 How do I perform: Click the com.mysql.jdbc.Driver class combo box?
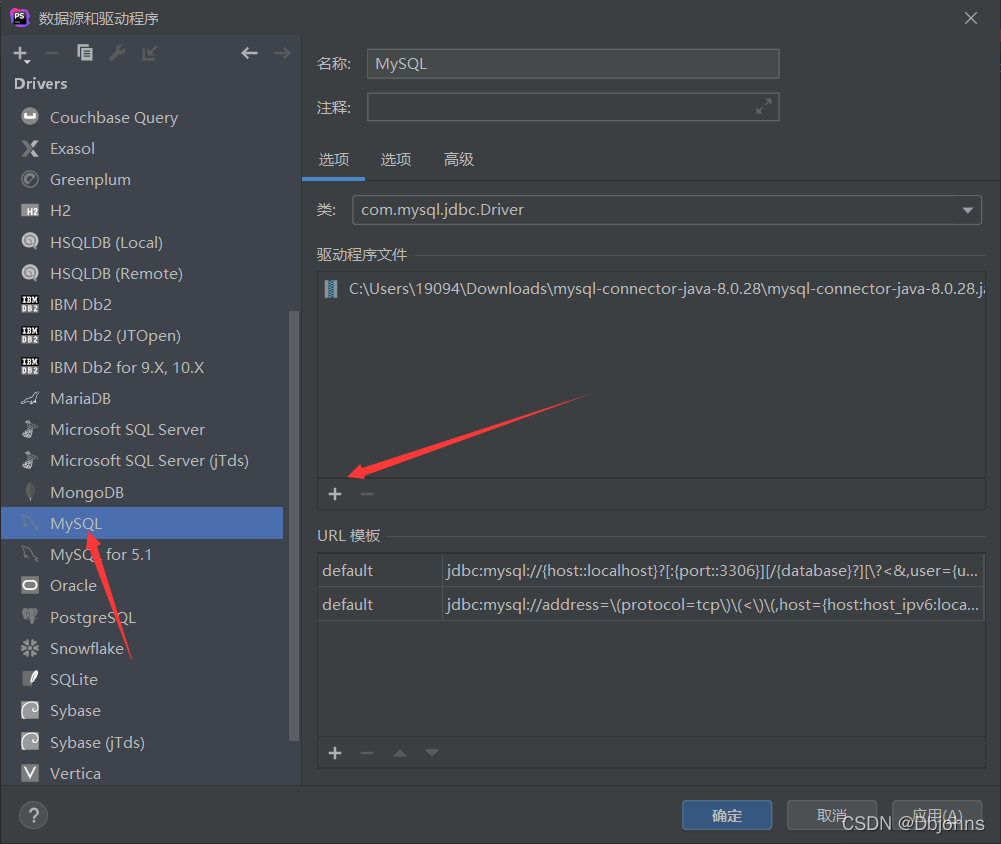click(x=666, y=210)
